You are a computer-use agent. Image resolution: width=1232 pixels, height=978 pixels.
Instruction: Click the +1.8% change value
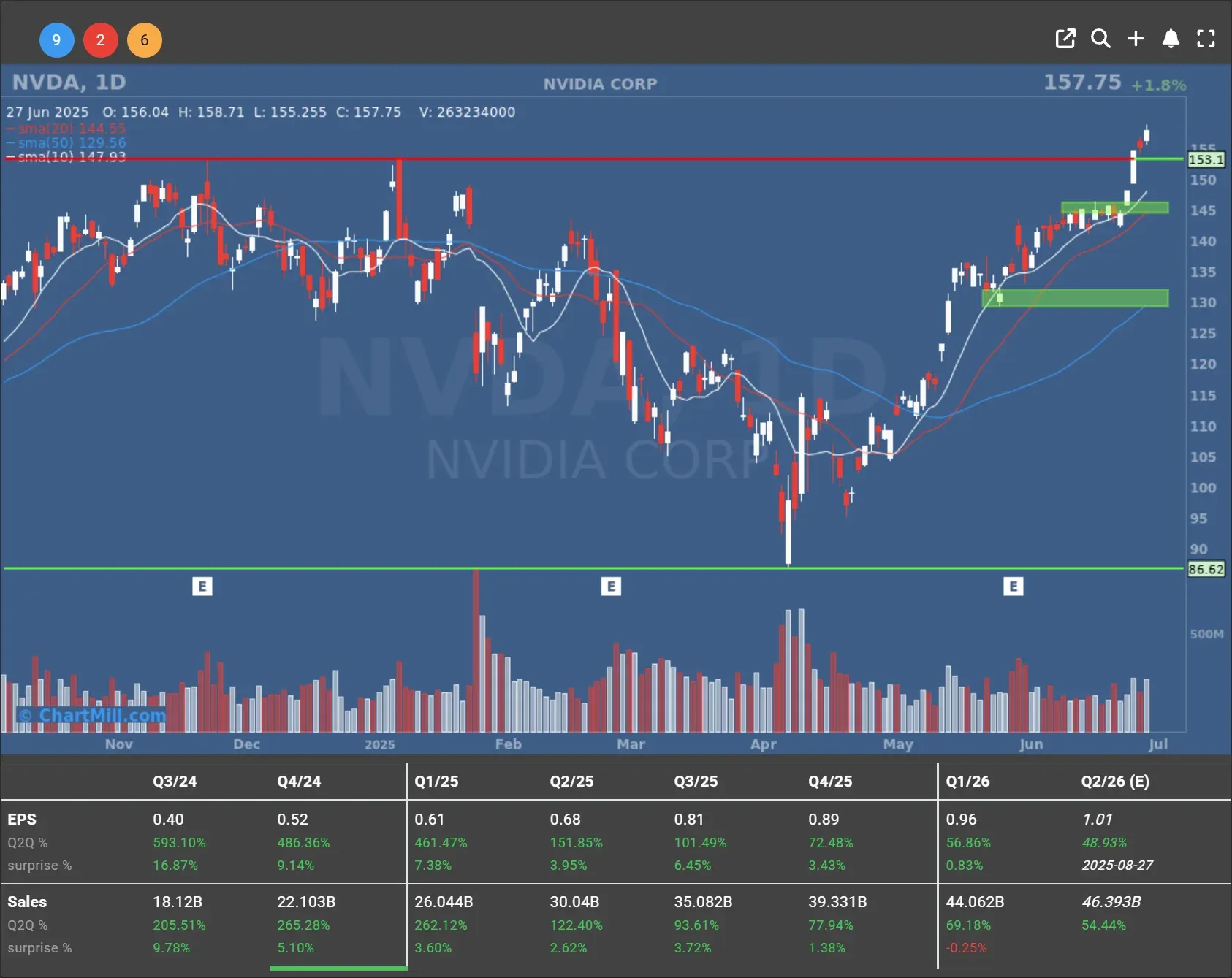[1159, 85]
